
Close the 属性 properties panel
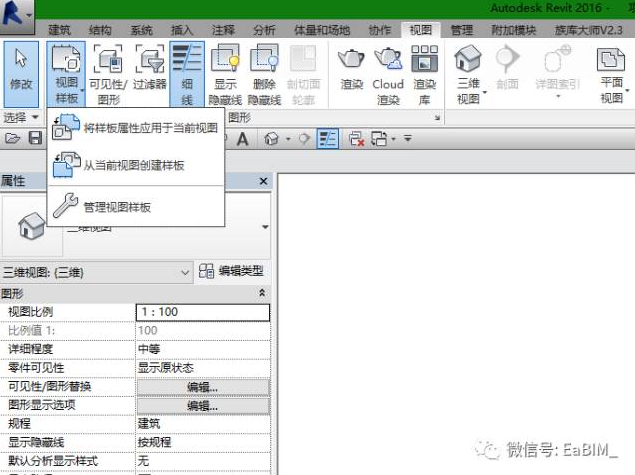point(263,181)
